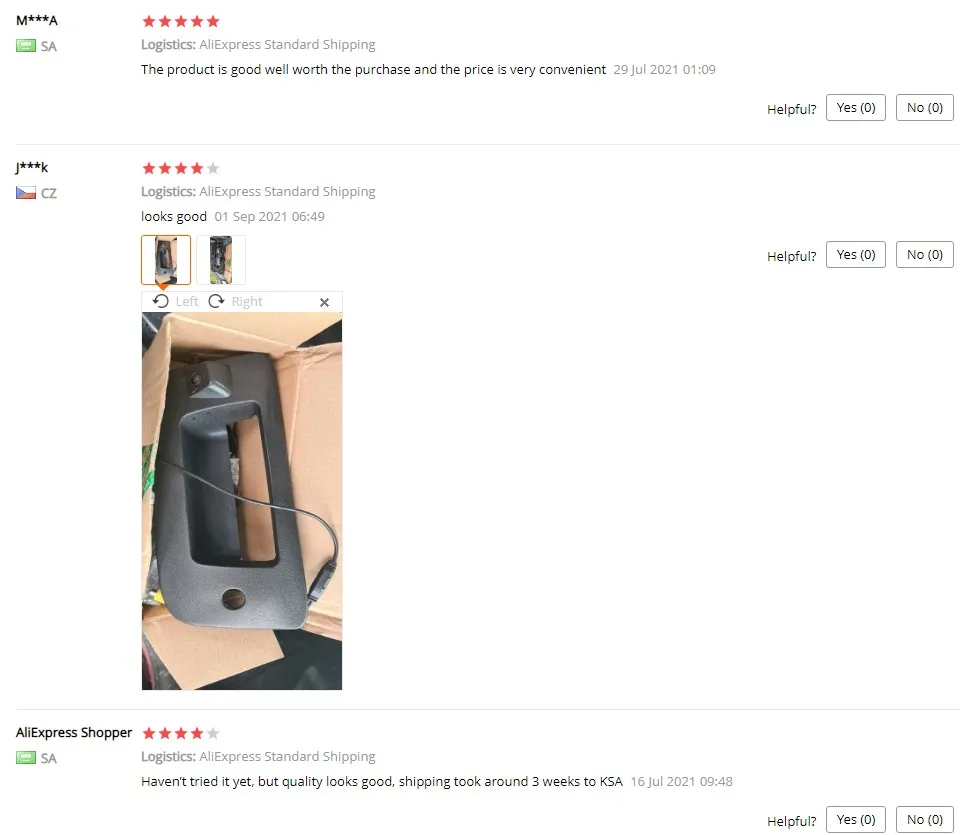Screen dimensions: 970x835
Task: Click the enlarged tailgate handle photo
Action: pyautogui.click(x=242, y=501)
